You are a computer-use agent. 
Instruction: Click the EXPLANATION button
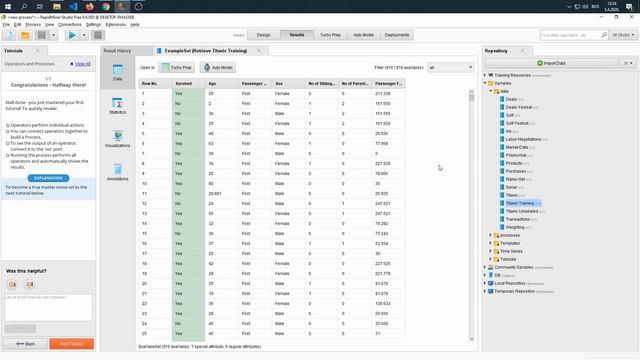[48, 178]
